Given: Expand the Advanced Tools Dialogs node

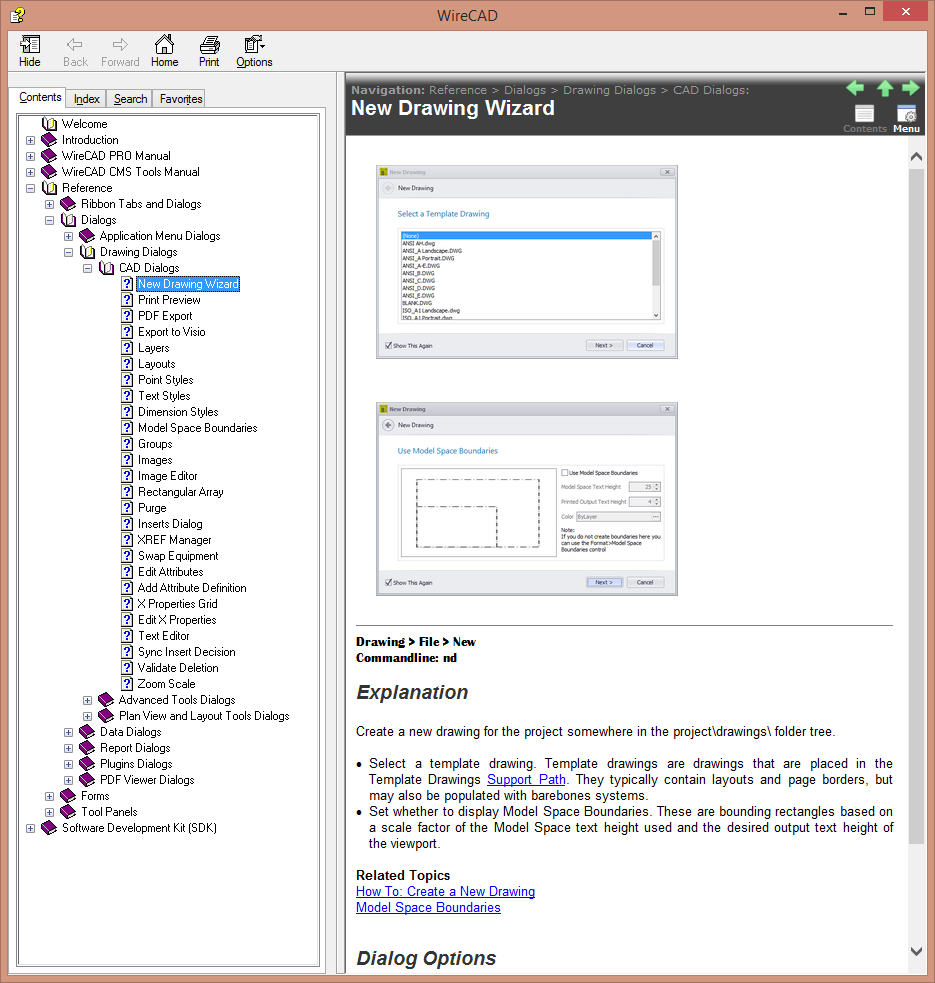Looking at the screenshot, I should point(88,700).
